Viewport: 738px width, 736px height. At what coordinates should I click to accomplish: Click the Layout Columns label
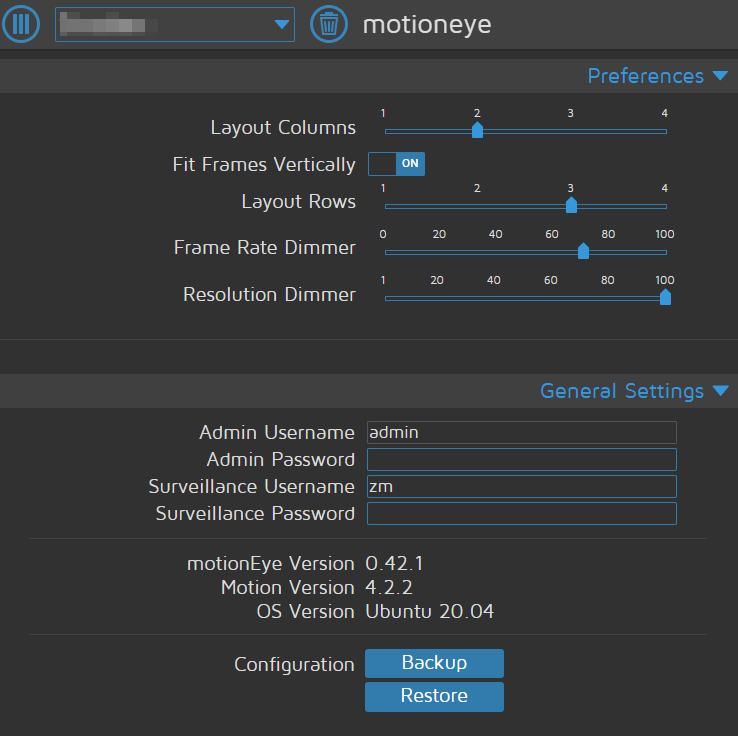coord(283,128)
